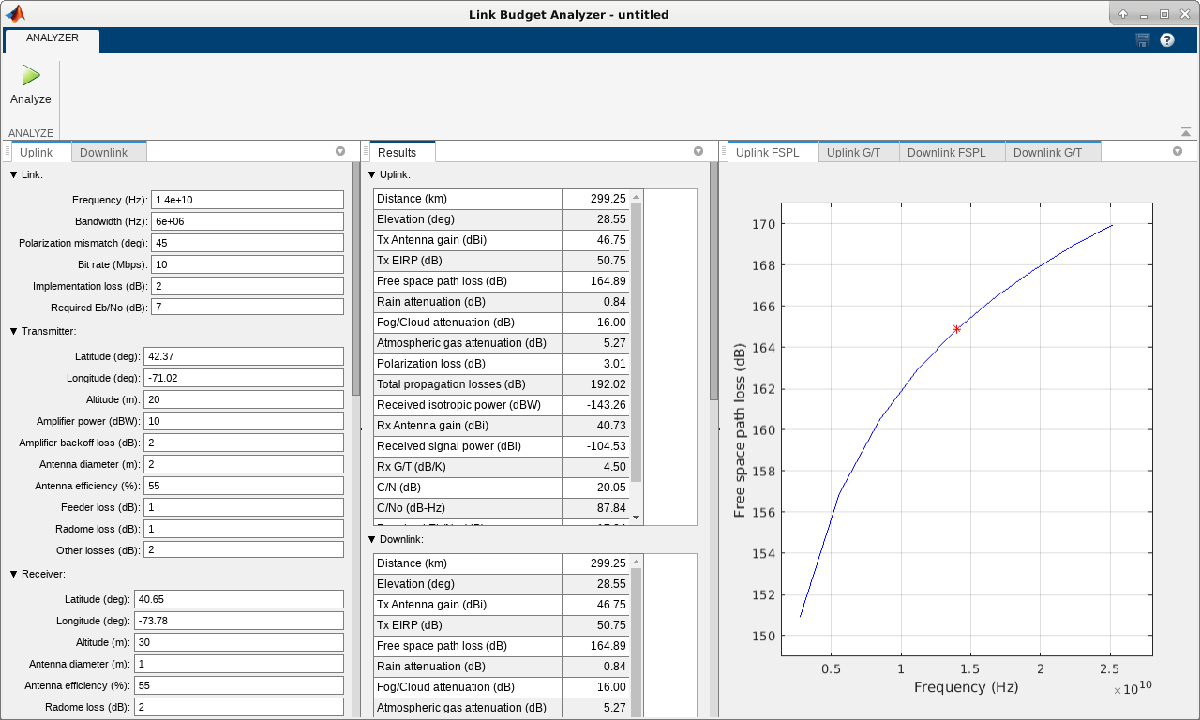This screenshot has height=720, width=1200.
Task: Click the plot's 'Frequency (Hz)' axis label
Action: click(965, 688)
